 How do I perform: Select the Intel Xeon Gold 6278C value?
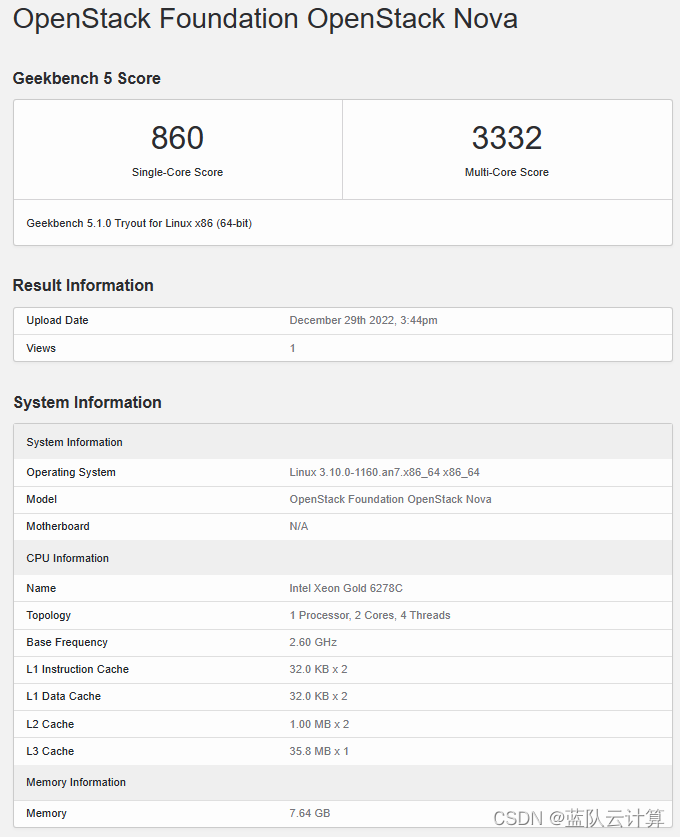[346, 588]
